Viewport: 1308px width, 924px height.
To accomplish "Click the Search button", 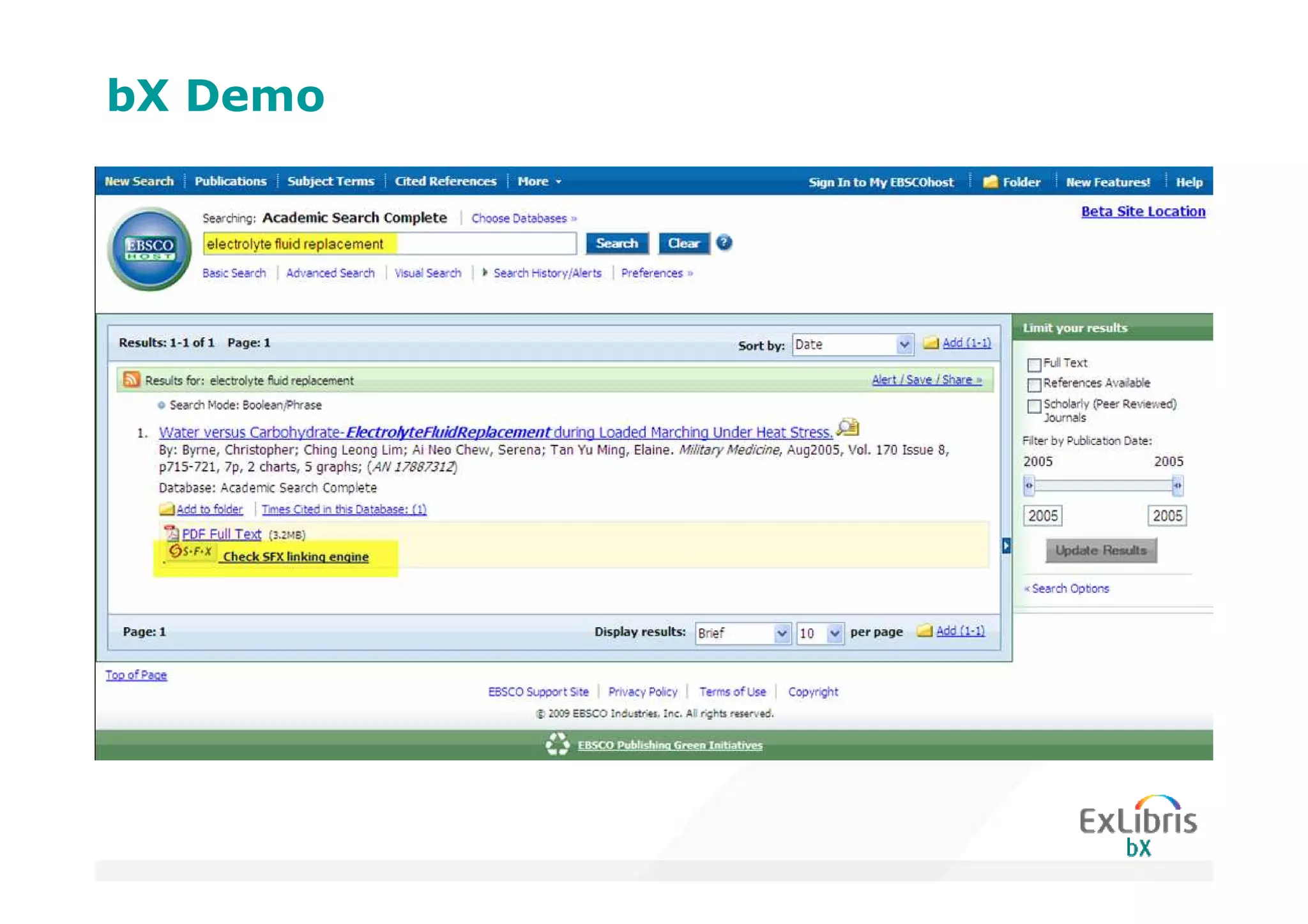I will coord(617,243).
